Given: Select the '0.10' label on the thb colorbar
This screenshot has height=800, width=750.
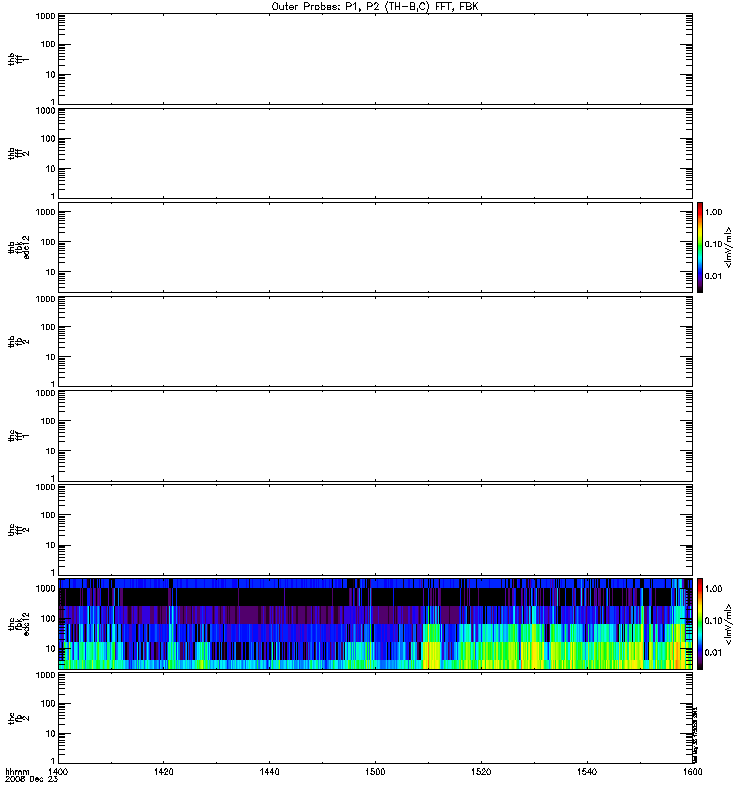Looking at the screenshot, I should [713, 244].
